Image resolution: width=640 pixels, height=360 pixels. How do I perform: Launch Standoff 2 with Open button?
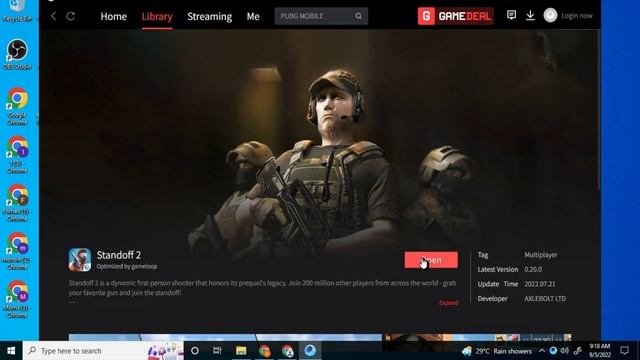pos(431,260)
